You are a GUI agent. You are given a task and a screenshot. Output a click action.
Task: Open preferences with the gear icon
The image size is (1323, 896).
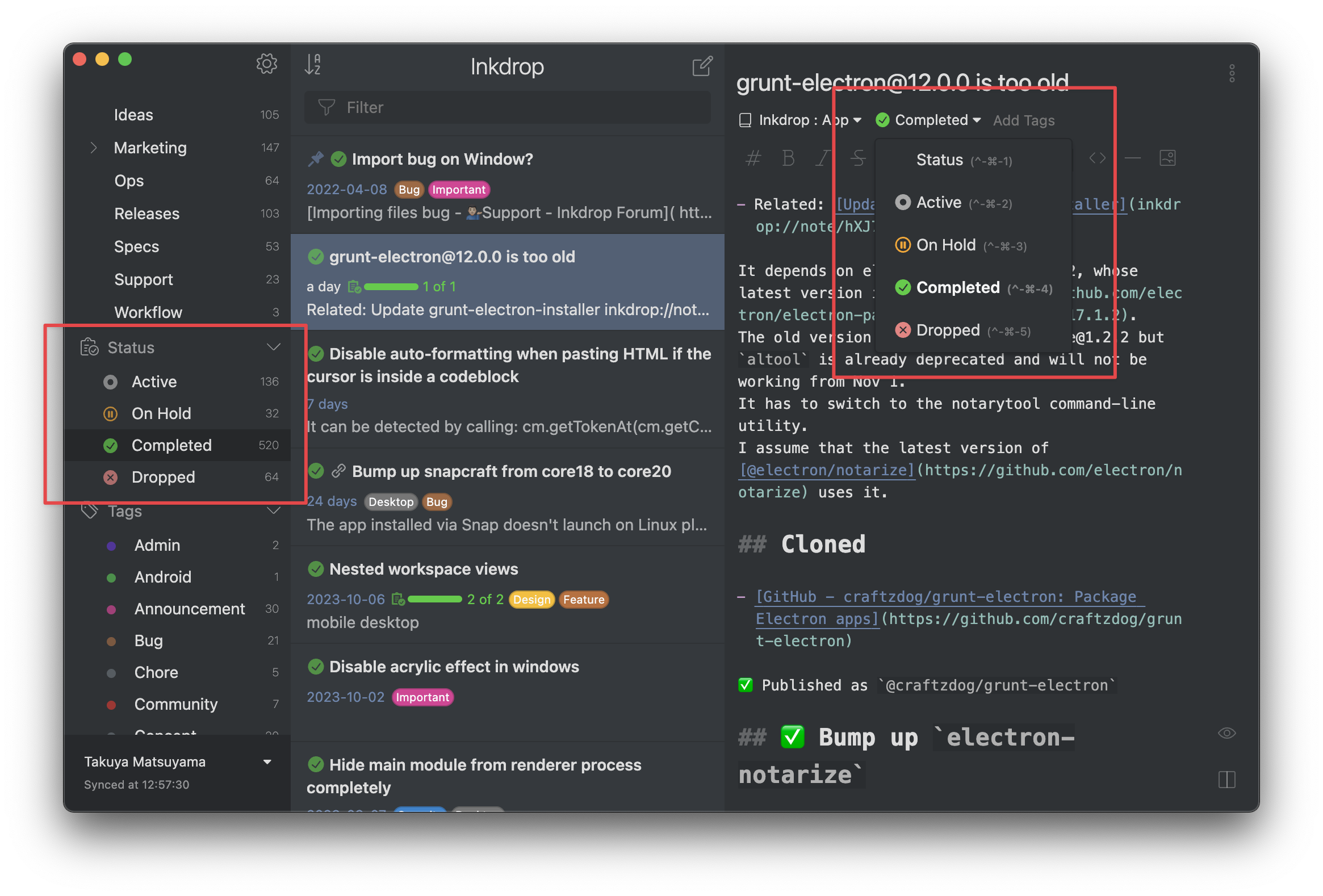tap(266, 64)
